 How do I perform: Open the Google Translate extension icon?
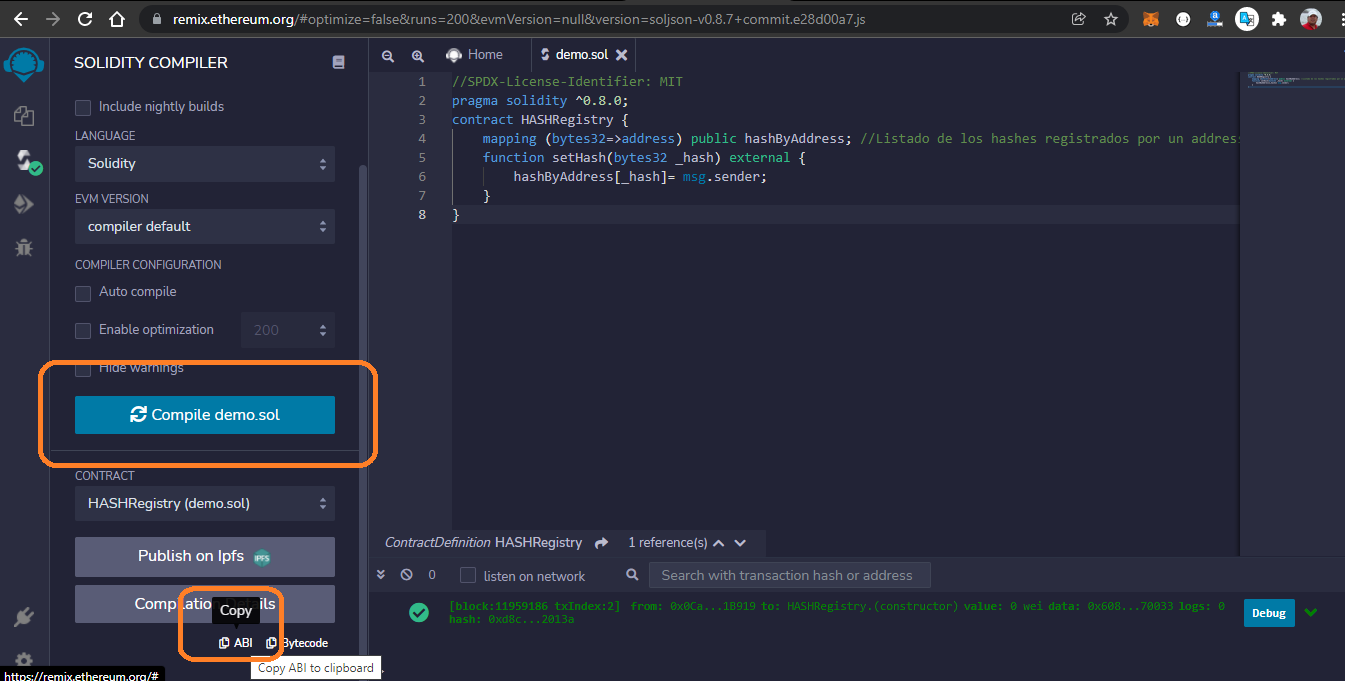(x=1246, y=19)
